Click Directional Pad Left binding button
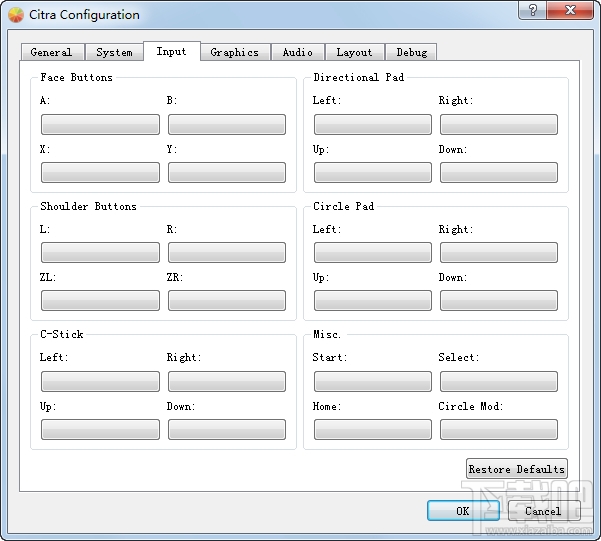Image resolution: width=601 pixels, height=541 pixels. click(373, 124)
